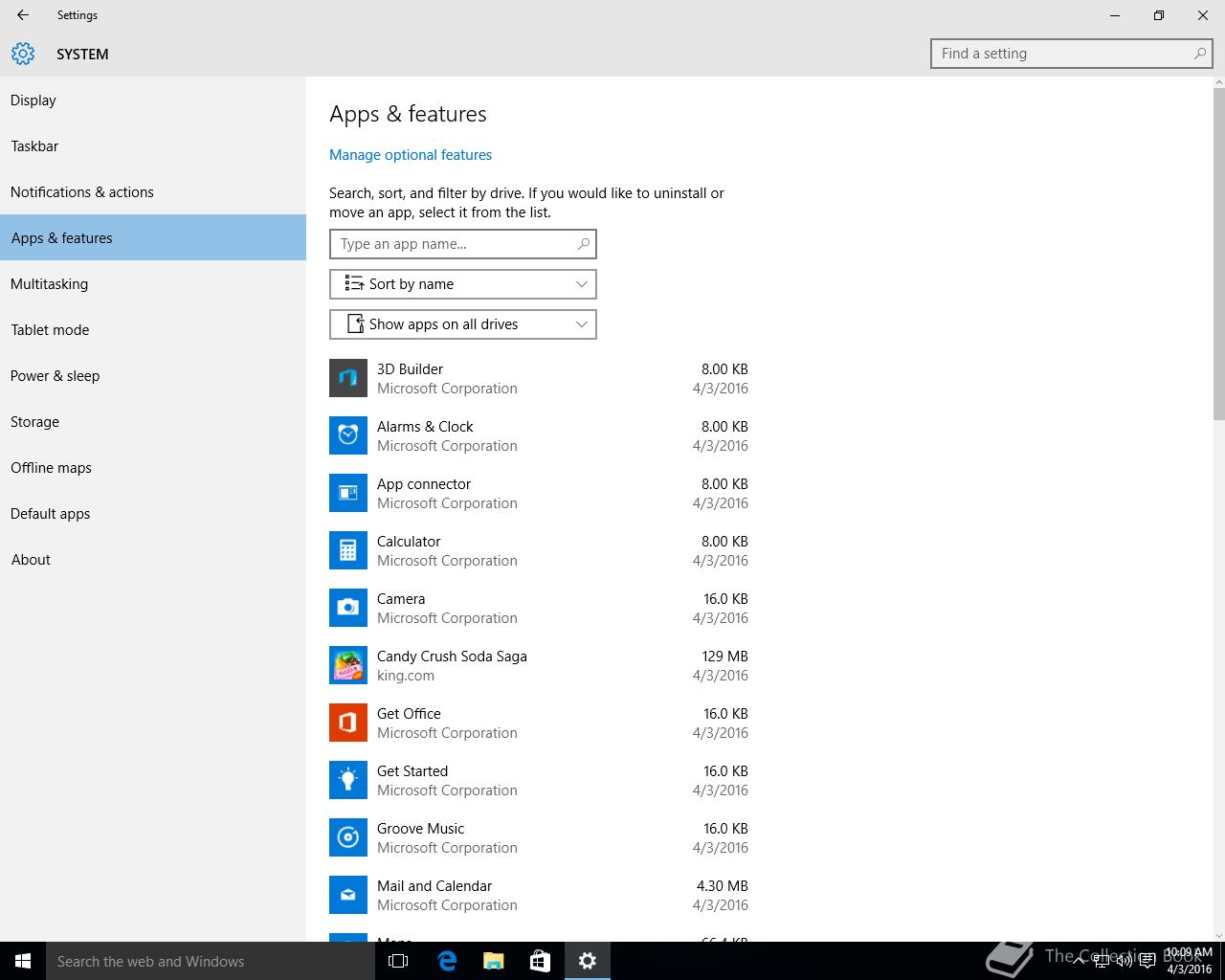
Task: Click the Camera app icon
Action: coord(348,608)
